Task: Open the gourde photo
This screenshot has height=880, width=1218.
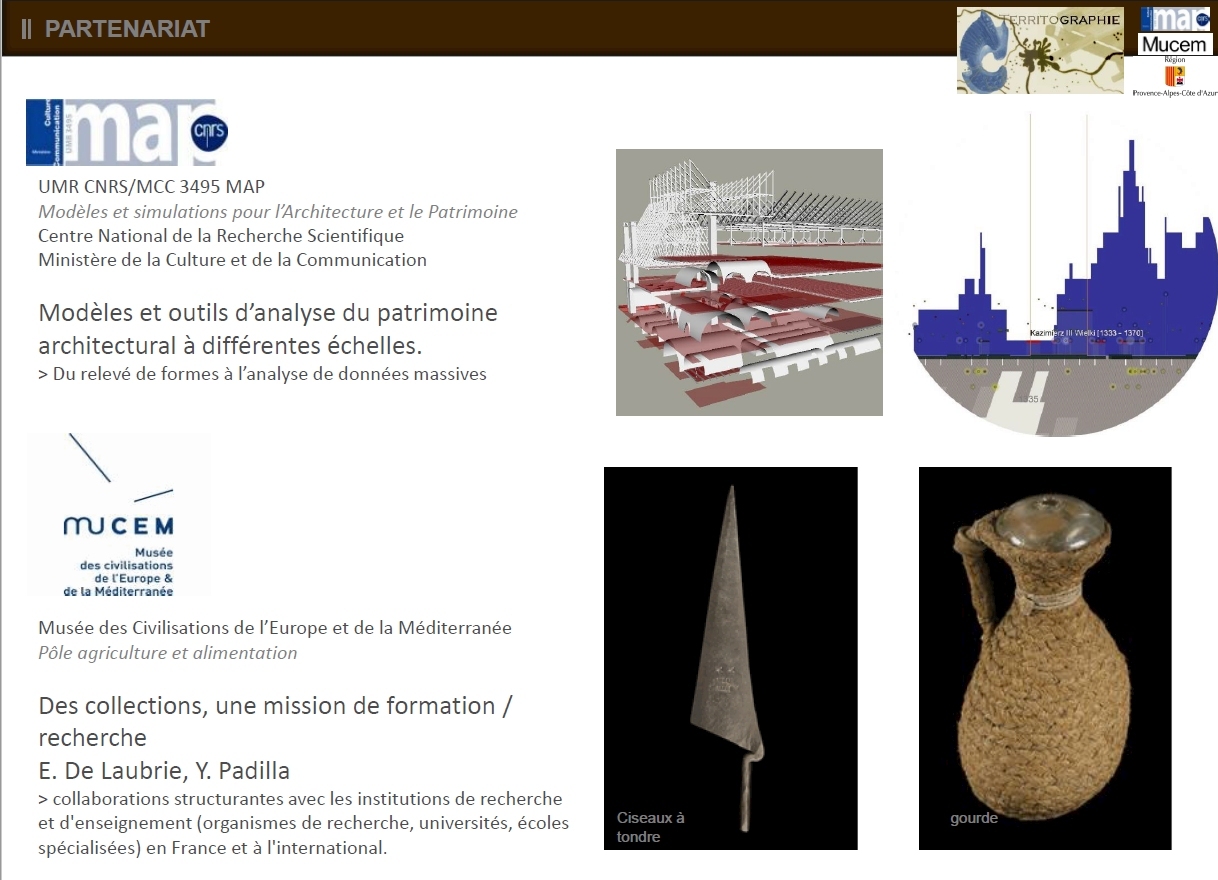Action: (x=1045, y=658)
